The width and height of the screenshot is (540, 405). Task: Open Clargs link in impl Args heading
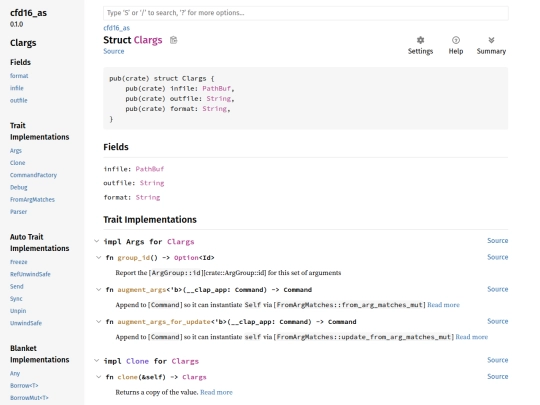coord(180,242)
